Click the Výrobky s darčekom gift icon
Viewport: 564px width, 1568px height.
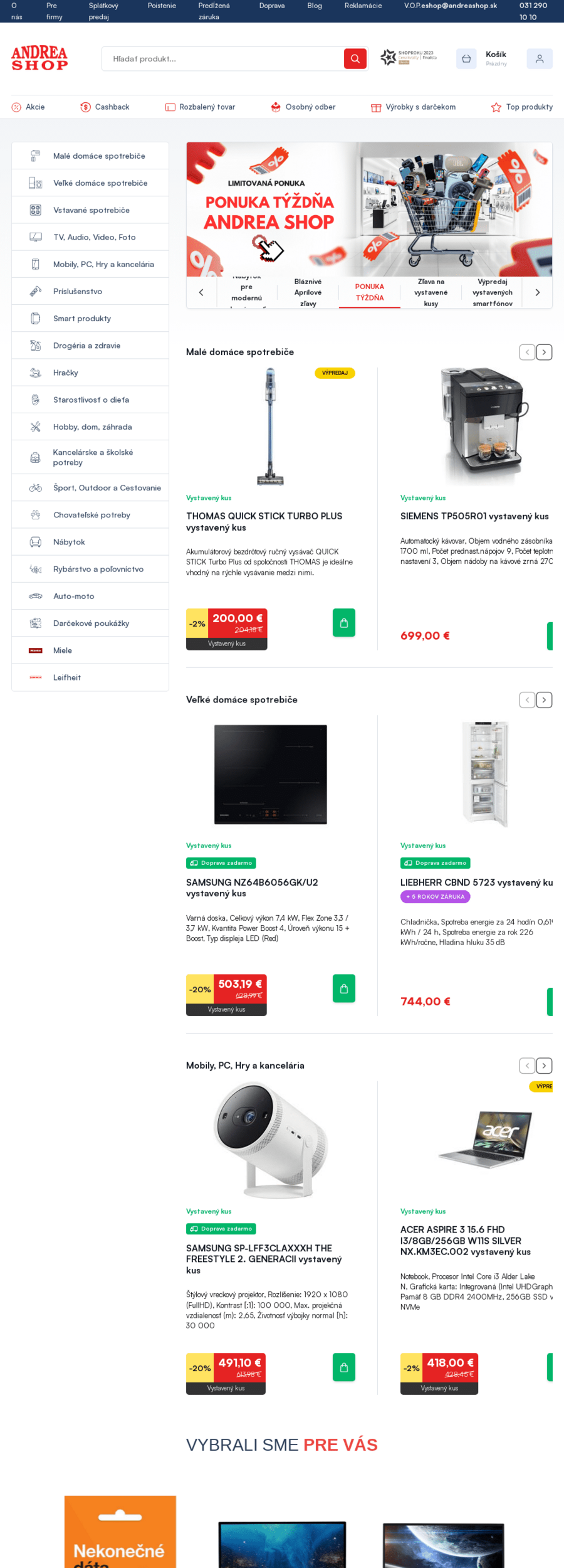376,107
